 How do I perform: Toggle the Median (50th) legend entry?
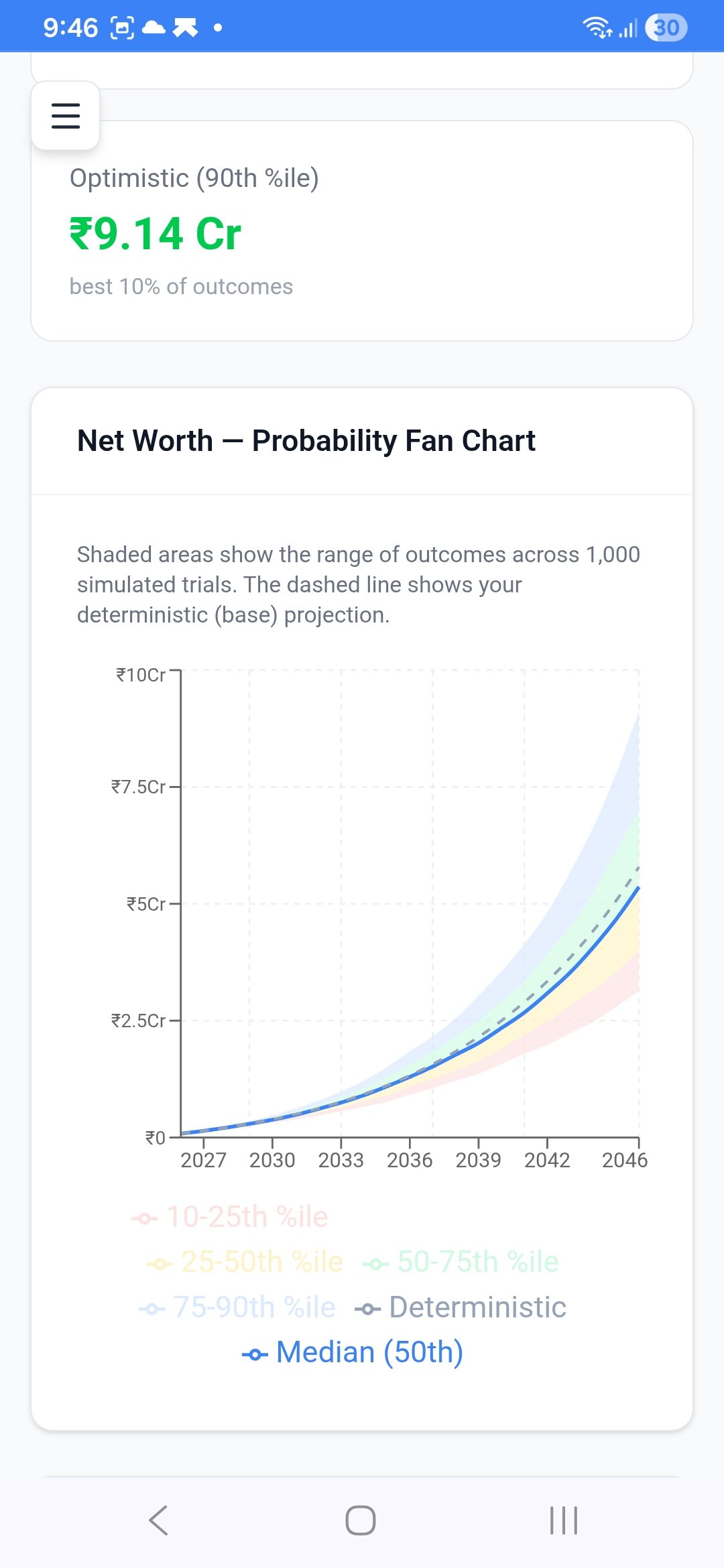353,1352
